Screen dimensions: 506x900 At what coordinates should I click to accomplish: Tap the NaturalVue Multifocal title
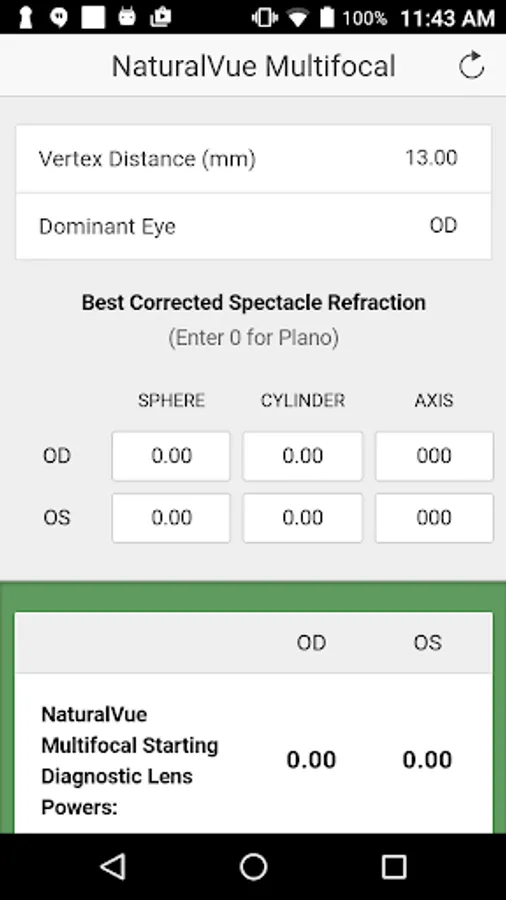[253, 66]
